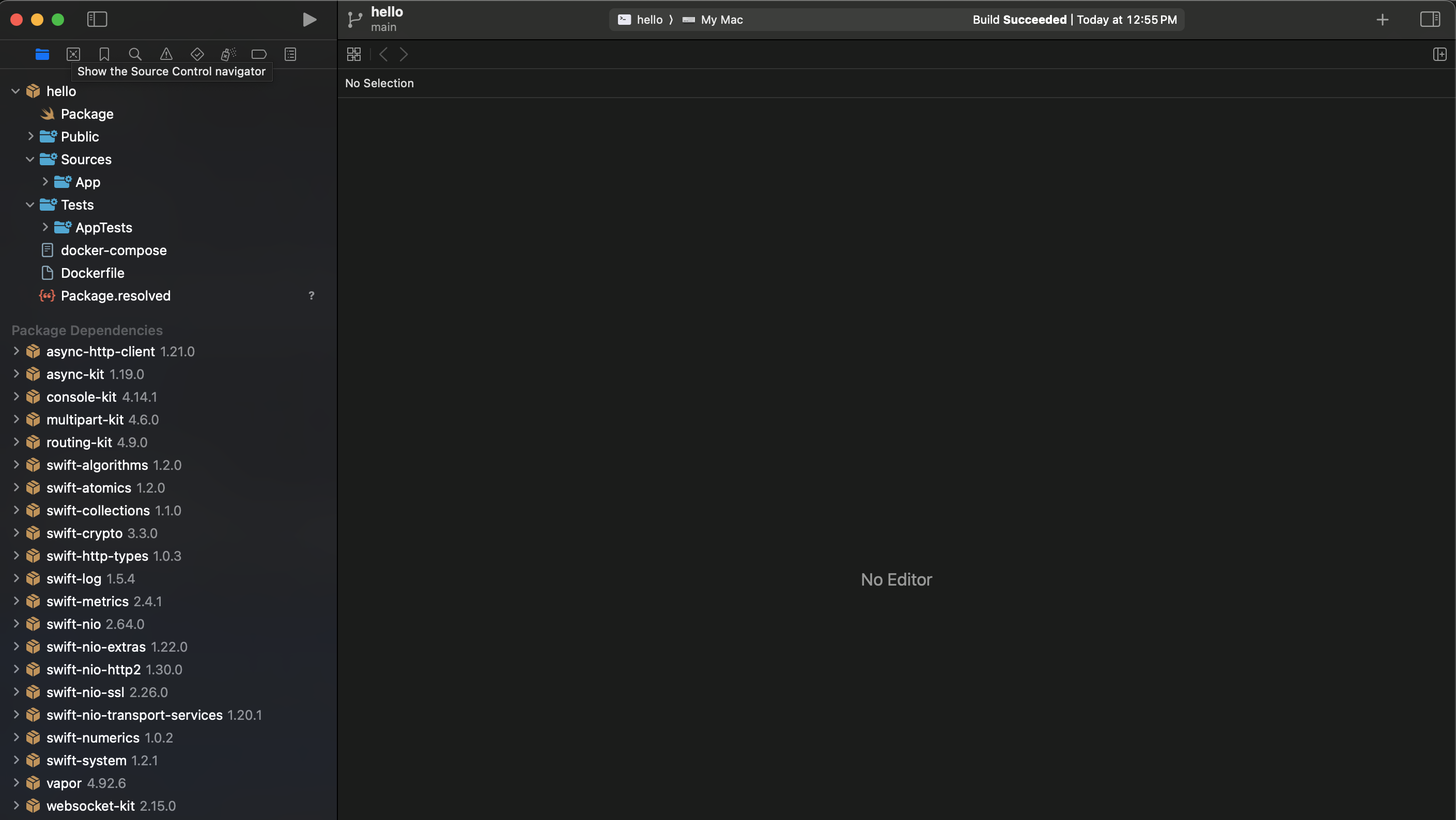The height and width of the screenshot is (820, 1456).
Task: Show the Bookmark navigator
Action: tap(104, 54)
